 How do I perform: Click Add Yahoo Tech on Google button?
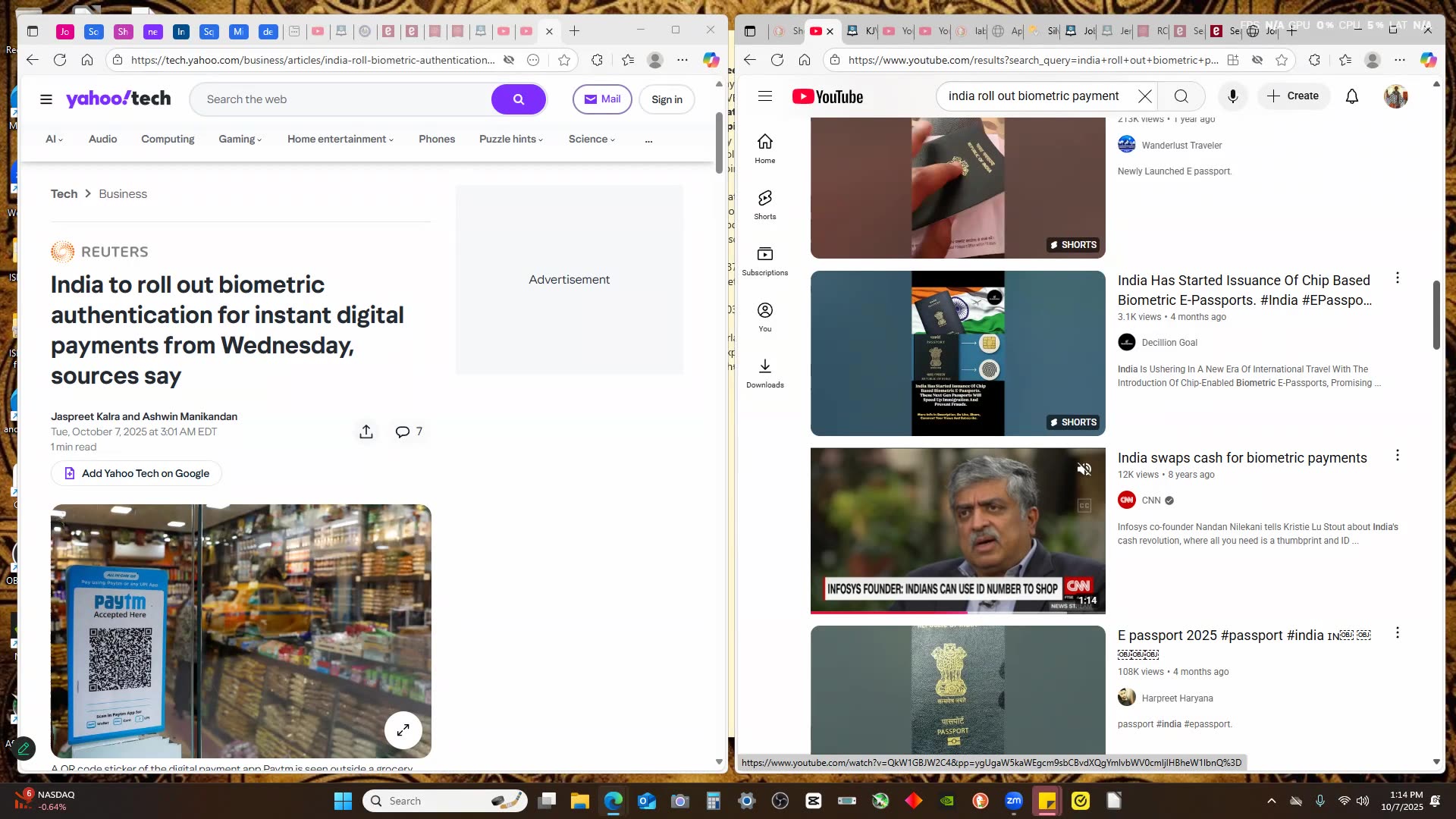point(136,473)
